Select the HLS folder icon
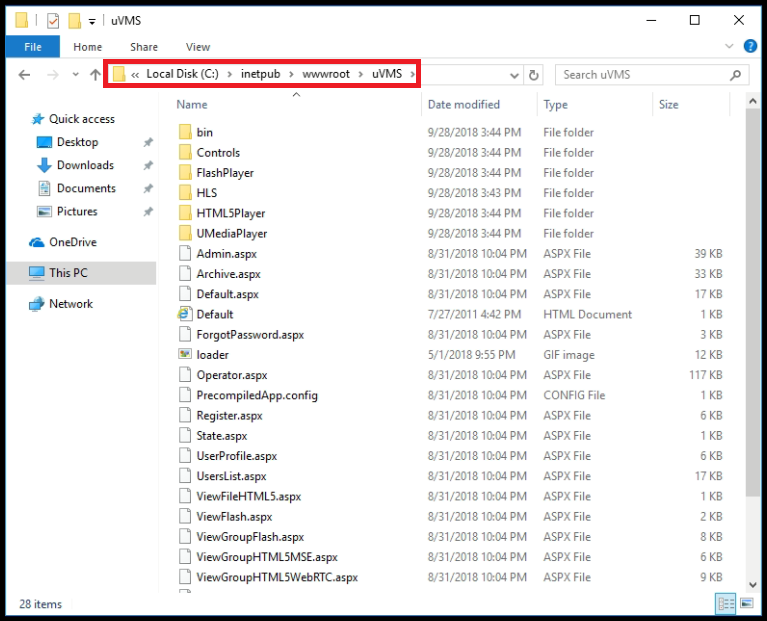Image resolution: width=767 pixels, height=621 pixels. 185,193
